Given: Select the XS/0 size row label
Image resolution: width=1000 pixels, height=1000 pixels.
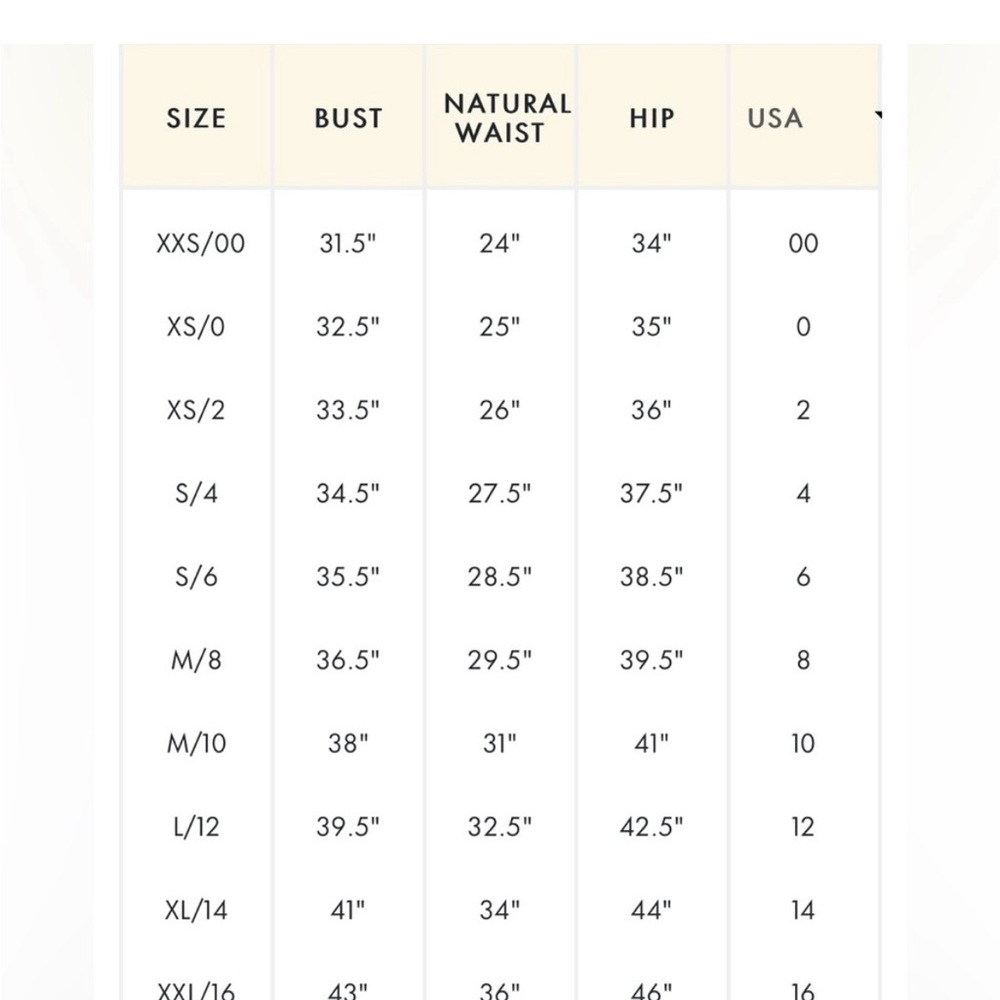Looking at the screenshot, I should tap(196, 327).
